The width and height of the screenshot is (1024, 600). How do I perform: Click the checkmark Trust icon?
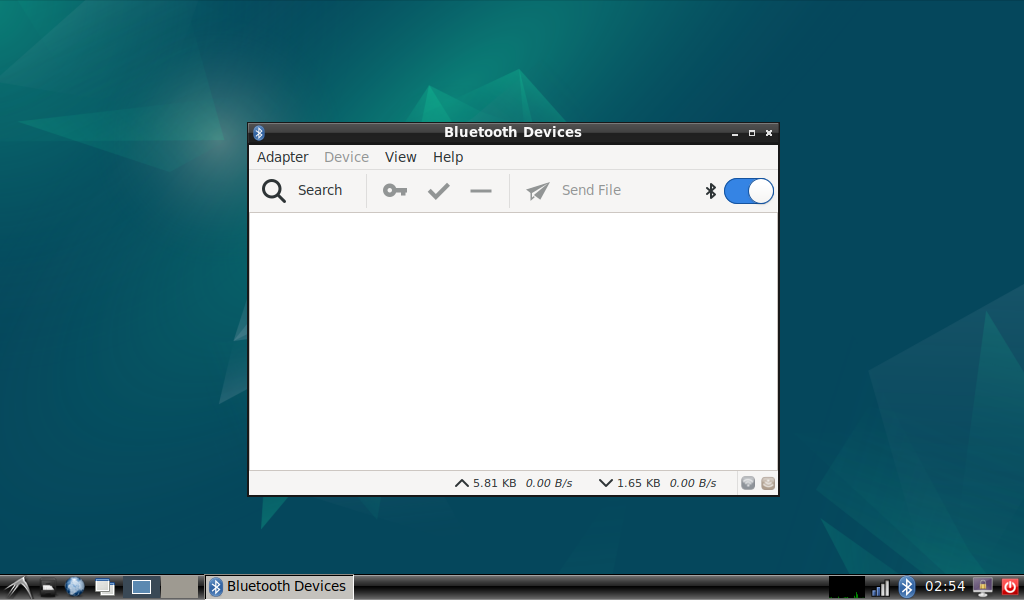438,191
